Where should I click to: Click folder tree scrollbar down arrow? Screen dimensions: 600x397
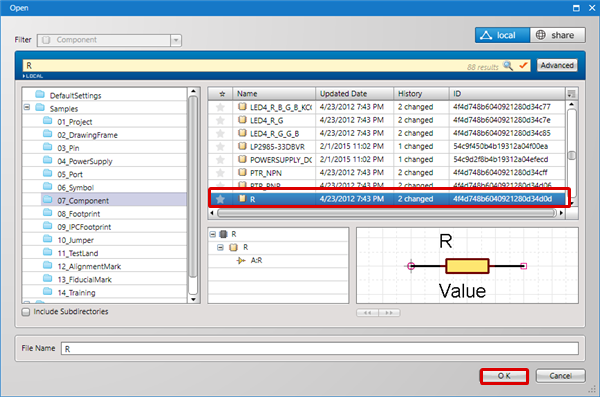(x=193, y=299)
